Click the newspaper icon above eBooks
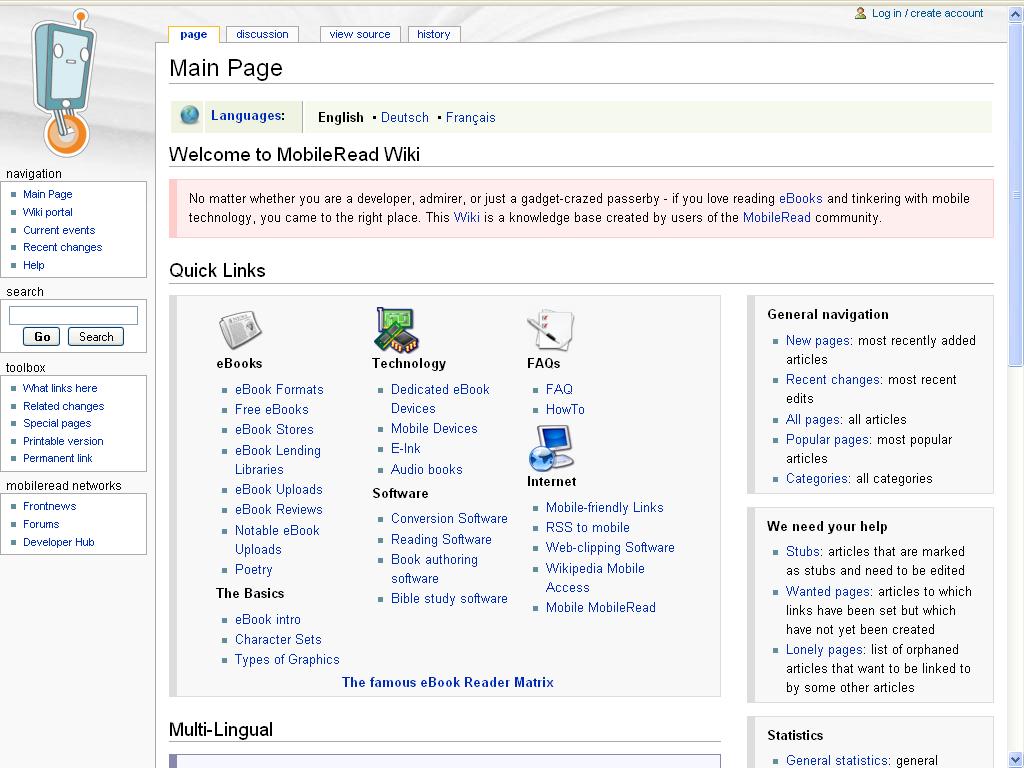The image size is (1024, 768). 240,329
